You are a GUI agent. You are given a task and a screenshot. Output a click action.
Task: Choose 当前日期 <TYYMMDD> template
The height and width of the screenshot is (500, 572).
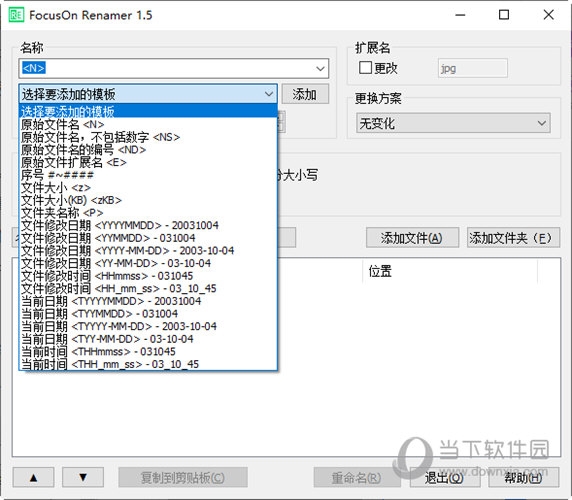pos(148,314)
